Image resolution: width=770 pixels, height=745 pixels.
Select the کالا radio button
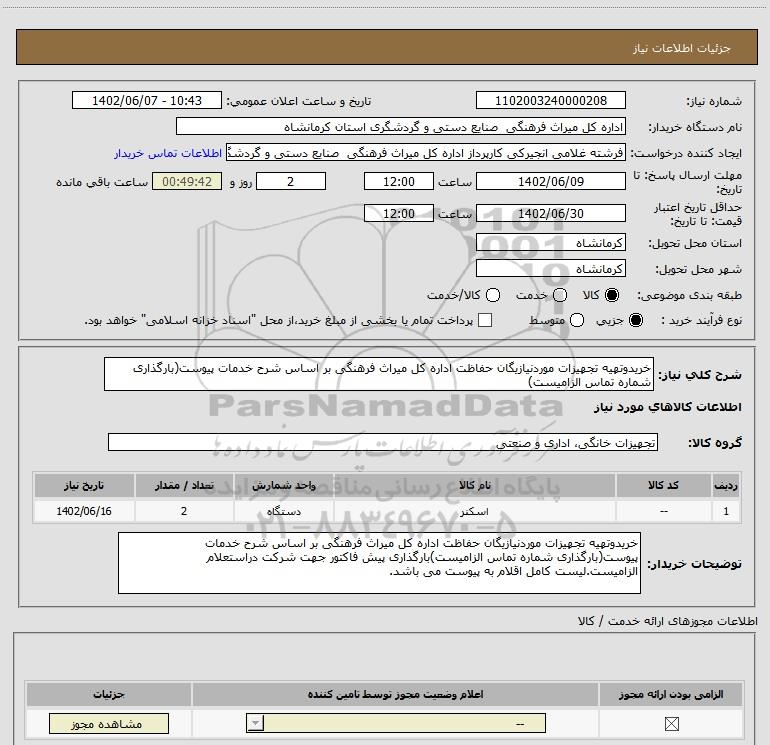(612, 295)
